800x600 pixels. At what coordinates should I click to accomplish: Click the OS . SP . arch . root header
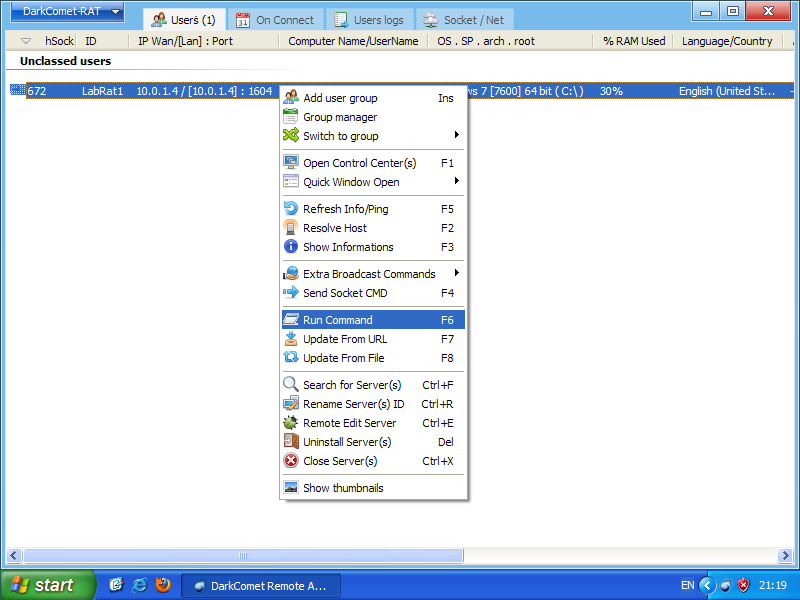tap(486, 41)
